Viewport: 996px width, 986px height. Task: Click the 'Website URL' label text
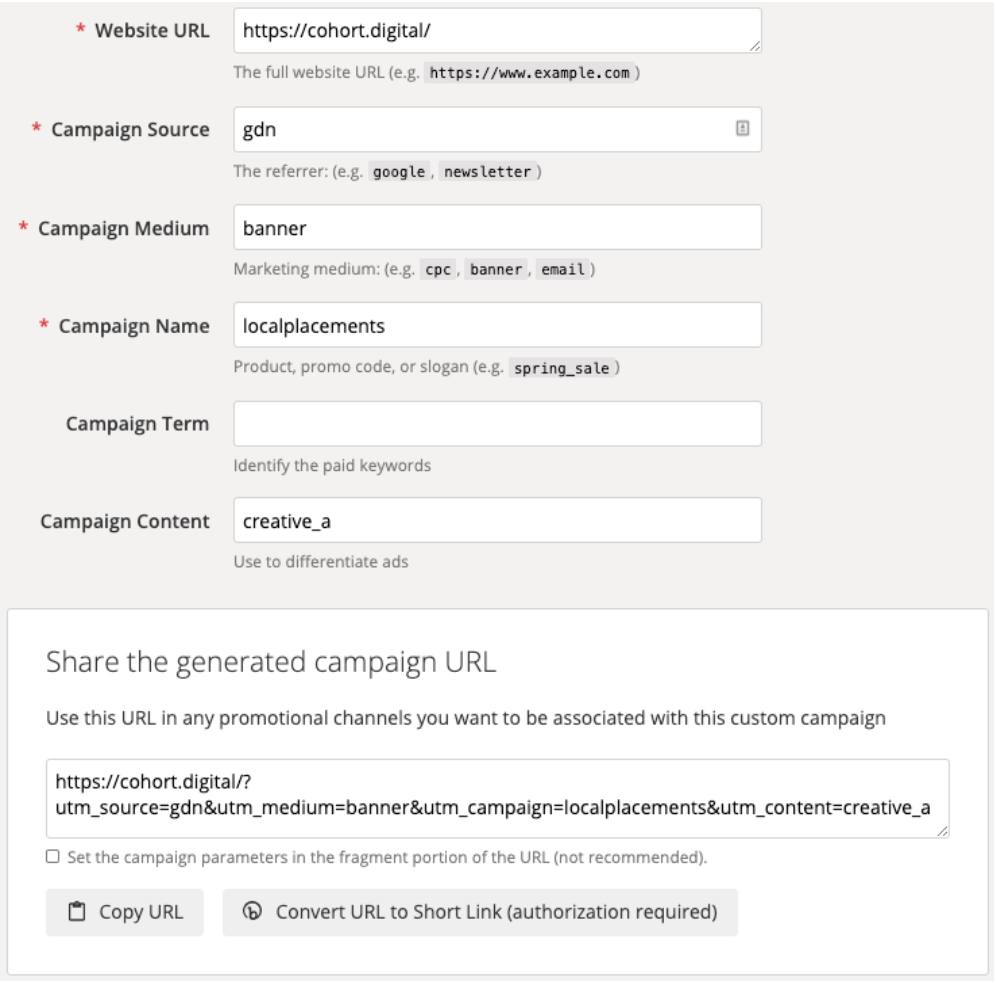152,30
